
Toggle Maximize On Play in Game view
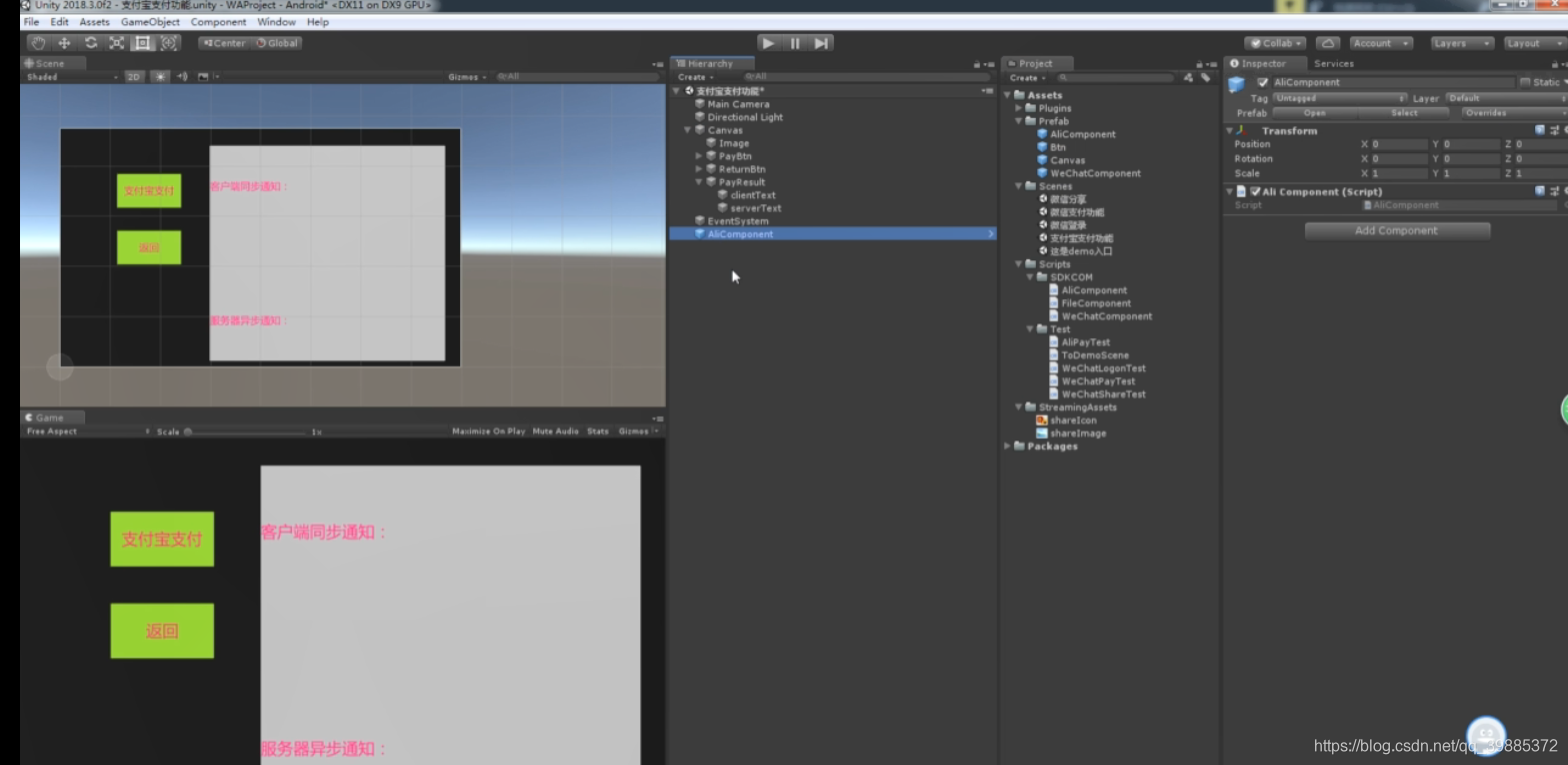pos(488,431)
